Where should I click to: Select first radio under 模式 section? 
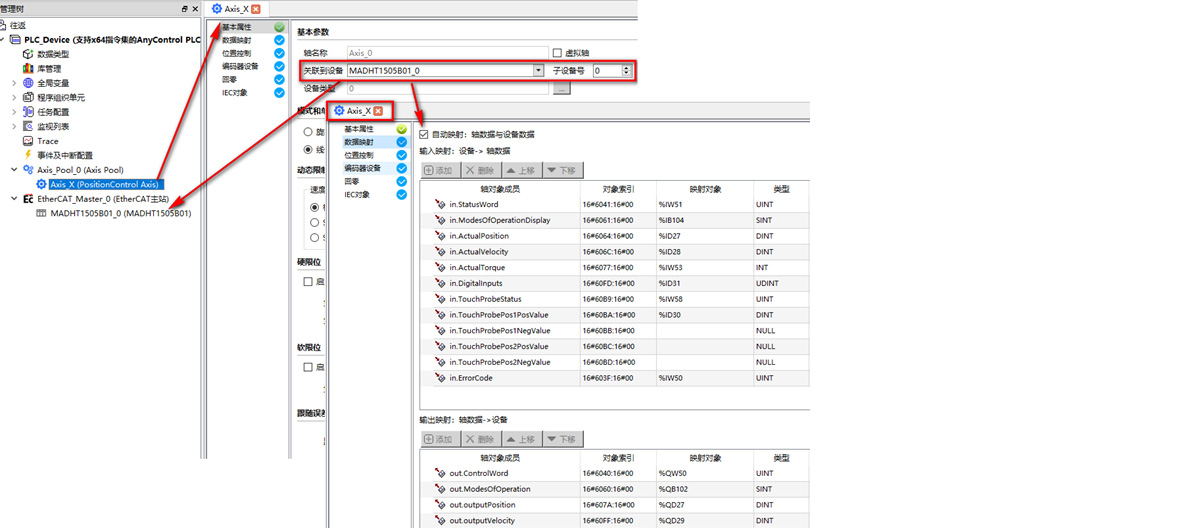(x=308, y=132)
